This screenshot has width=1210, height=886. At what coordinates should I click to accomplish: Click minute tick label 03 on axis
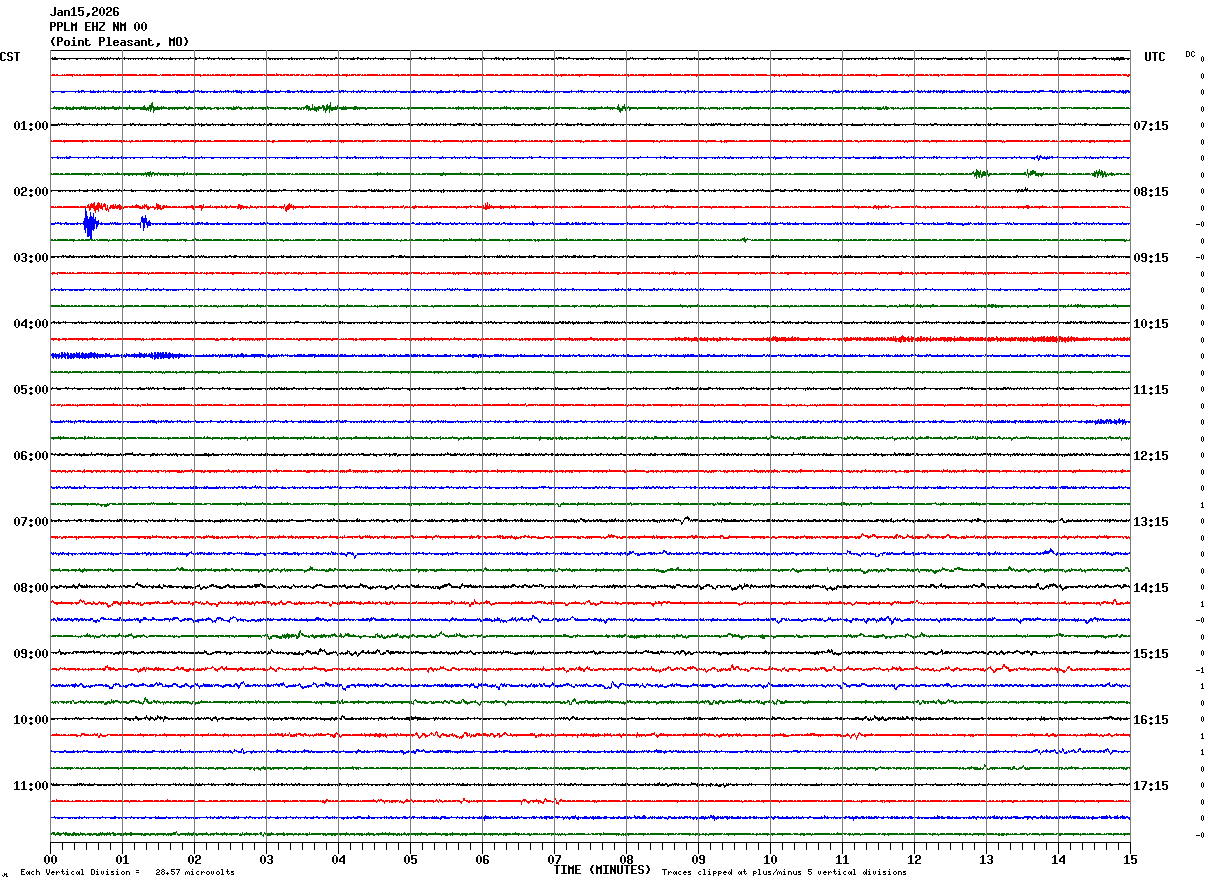pyautogui.click(x=266, y=859)
